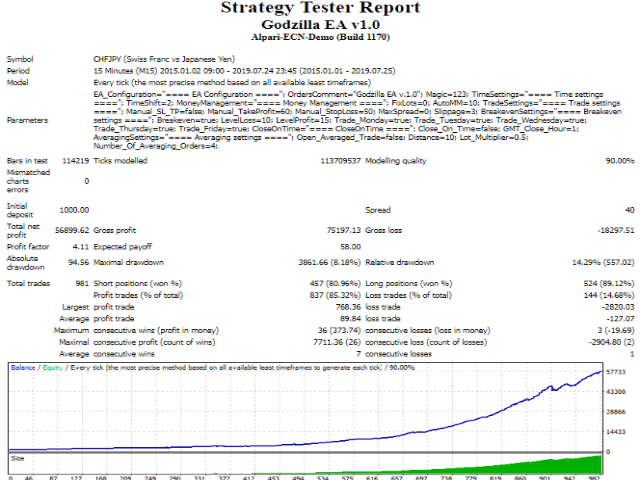640x480 pixels.
Task: Click average consecutive wins value 7
Action: point(358,354)
